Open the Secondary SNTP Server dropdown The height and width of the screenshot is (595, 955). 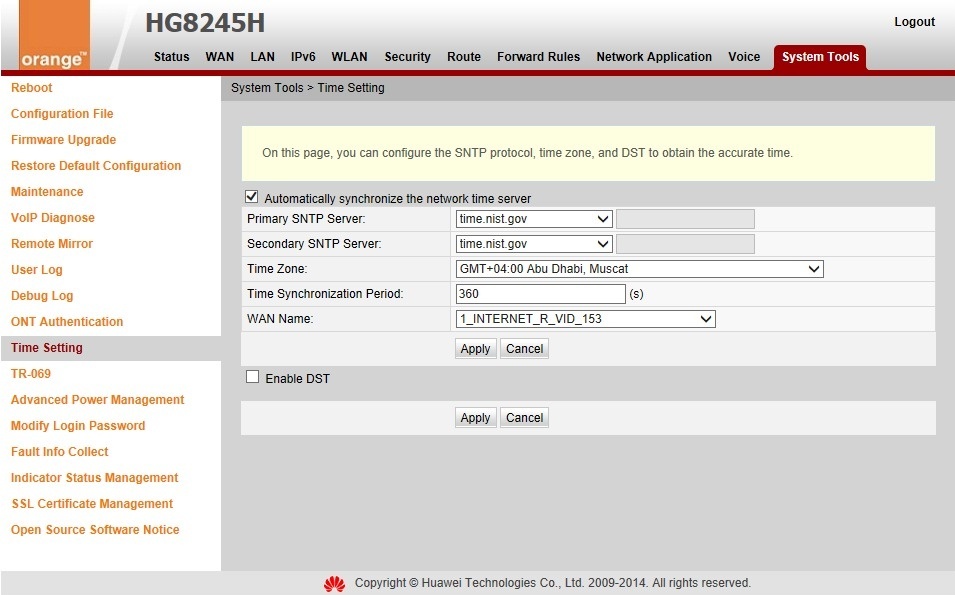tap(534, 244)
